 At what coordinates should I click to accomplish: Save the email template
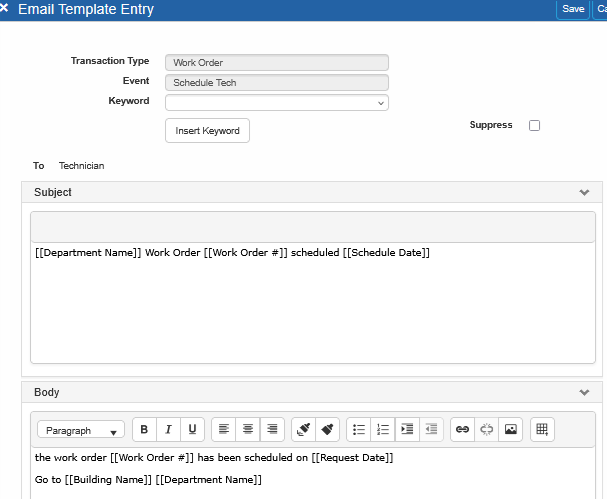pyautogui.click(x=573, y=9)
